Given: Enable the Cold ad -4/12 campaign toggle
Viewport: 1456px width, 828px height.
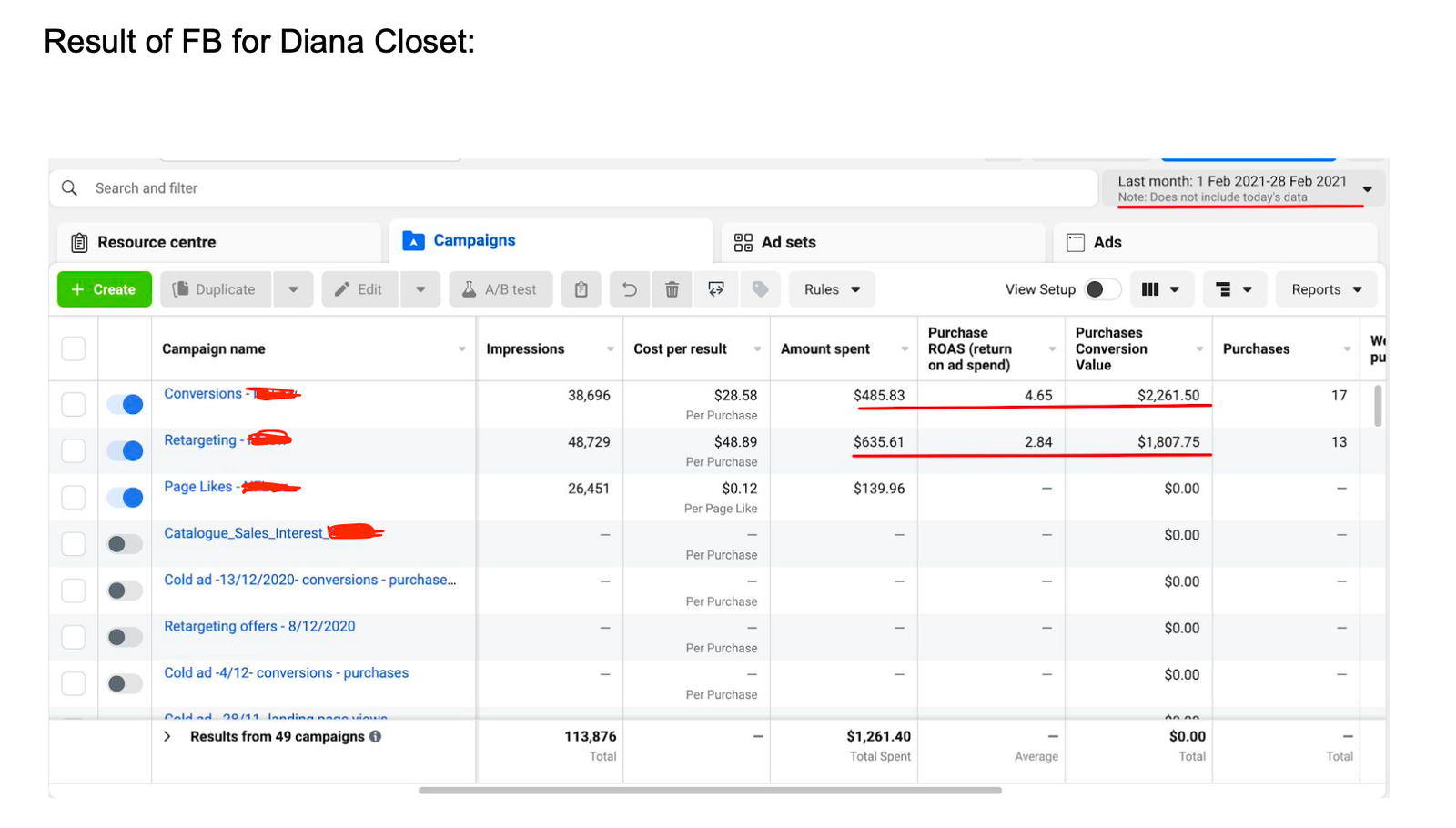Looking at the screenshot, I should tap(125, 683).
